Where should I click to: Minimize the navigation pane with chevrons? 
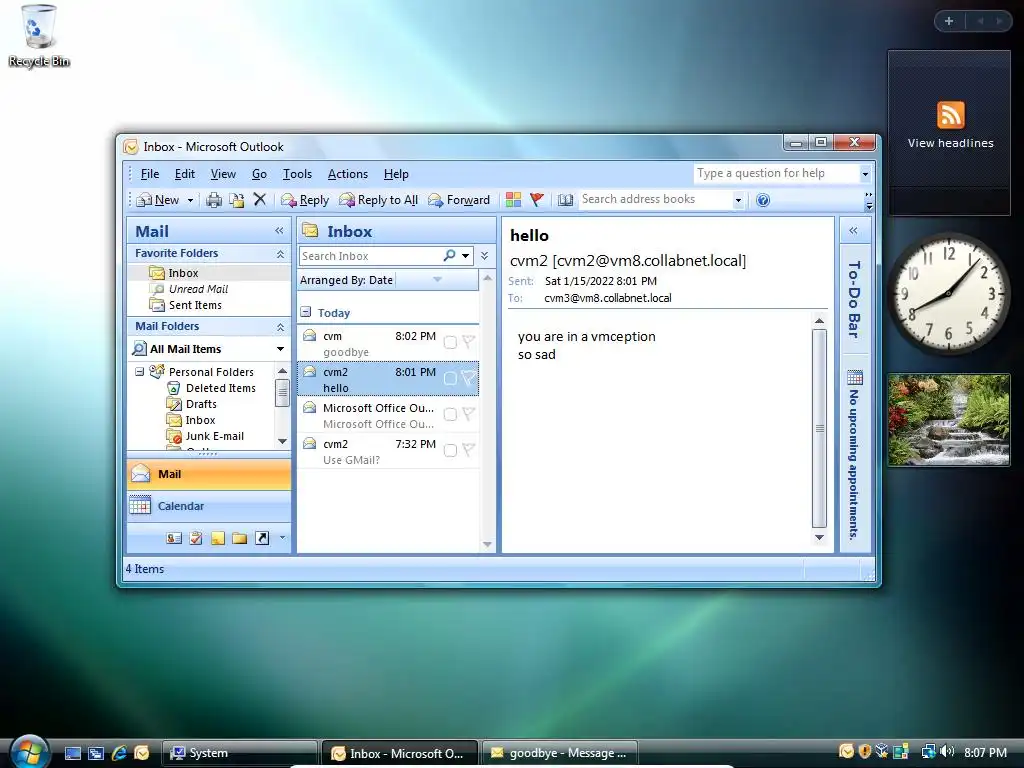280,231
